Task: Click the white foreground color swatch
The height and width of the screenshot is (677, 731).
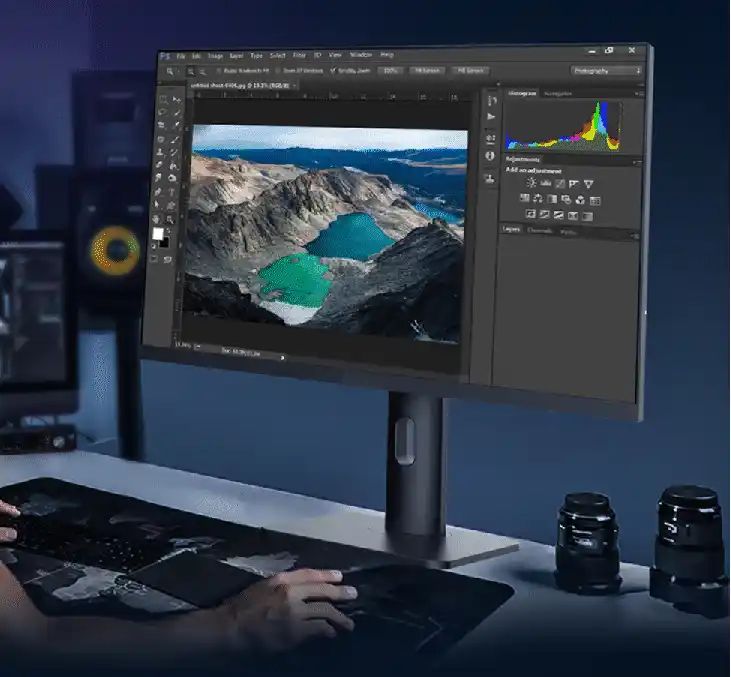Action: tap(157, 233)
